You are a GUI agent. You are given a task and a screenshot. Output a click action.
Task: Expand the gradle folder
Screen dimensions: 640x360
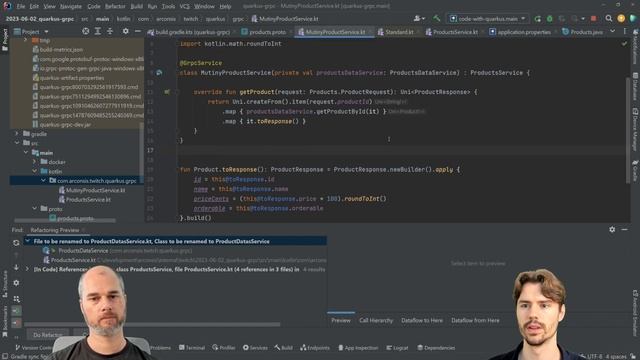point(17,133)
